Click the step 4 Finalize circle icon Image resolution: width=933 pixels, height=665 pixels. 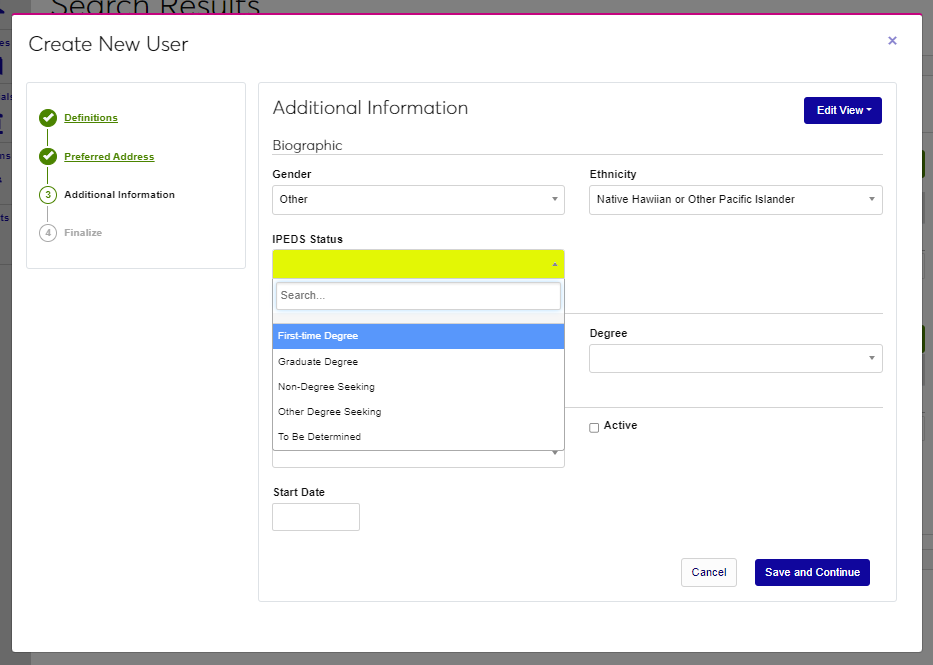(x=48, y=233)
